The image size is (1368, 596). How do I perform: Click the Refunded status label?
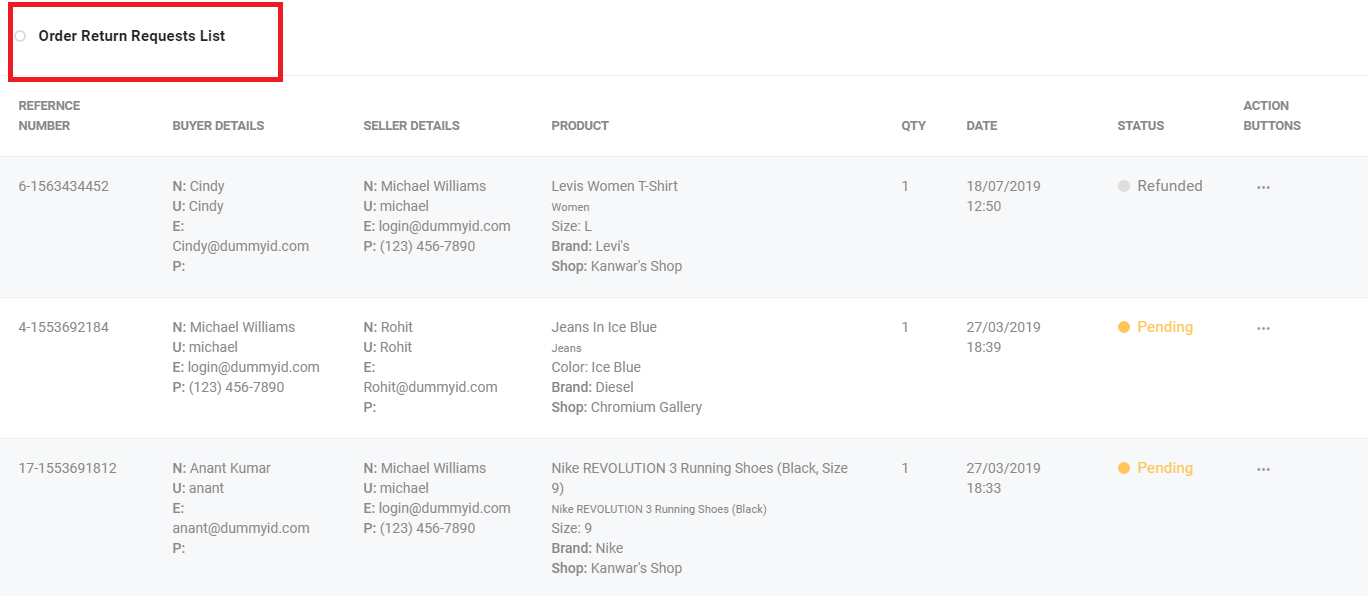pos(1170,186)
